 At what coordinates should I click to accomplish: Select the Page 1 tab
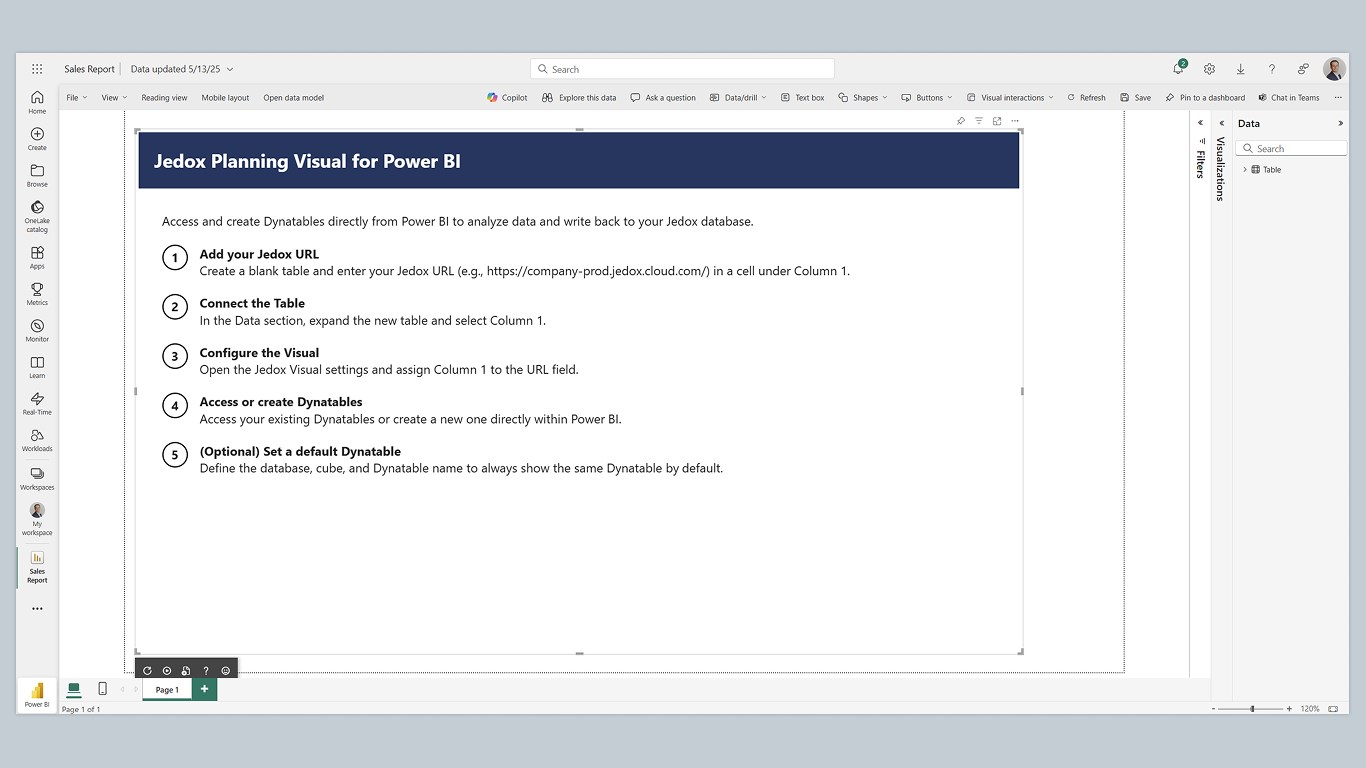coord(167,689)
